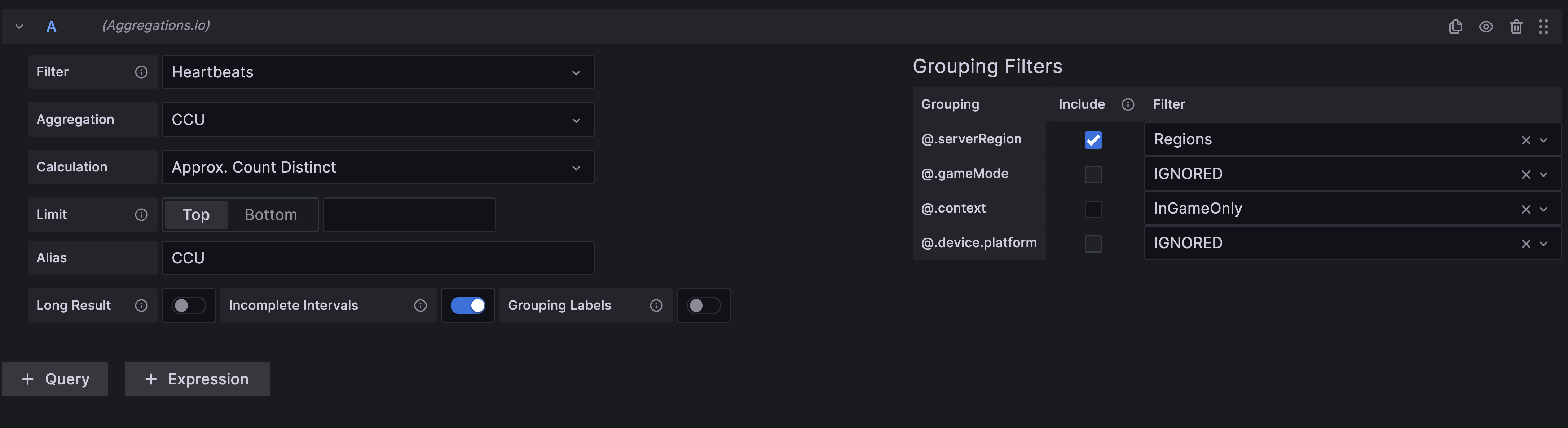The height and width of the screenshot is (428, 1568).
Task: Select the Bottom limit option
Action: click(271, 215)
